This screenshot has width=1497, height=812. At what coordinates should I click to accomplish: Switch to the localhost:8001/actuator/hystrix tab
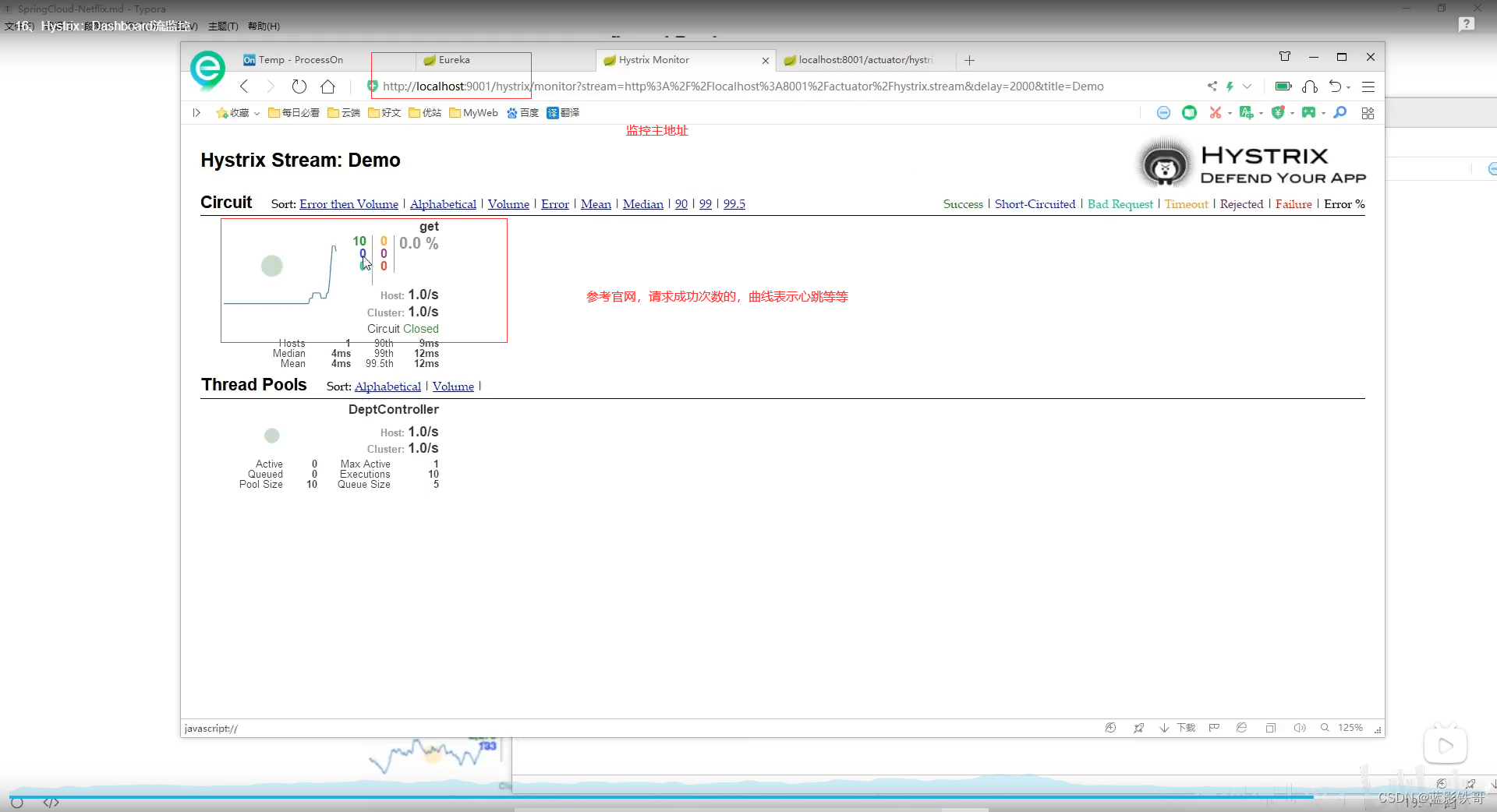[865, 60]
